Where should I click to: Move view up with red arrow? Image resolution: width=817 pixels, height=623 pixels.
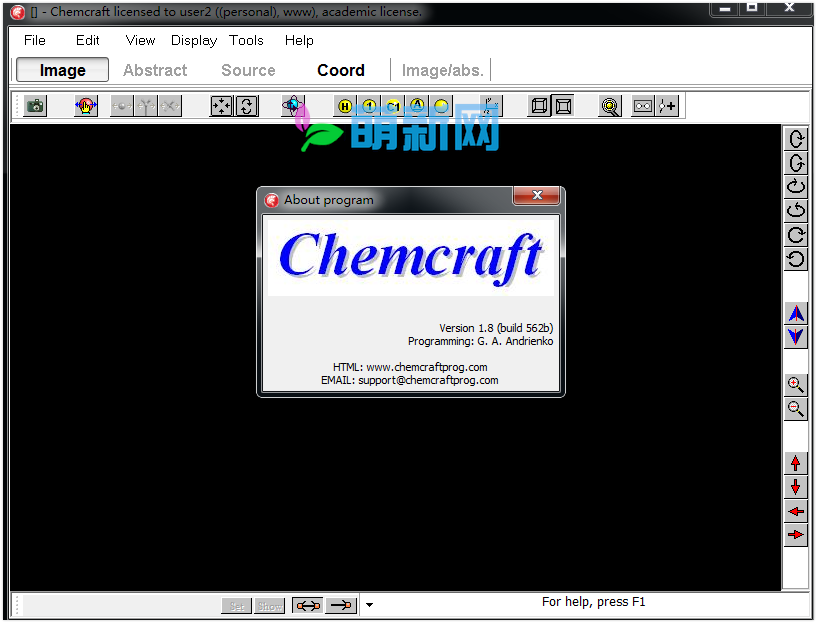(x=796, y=464)
